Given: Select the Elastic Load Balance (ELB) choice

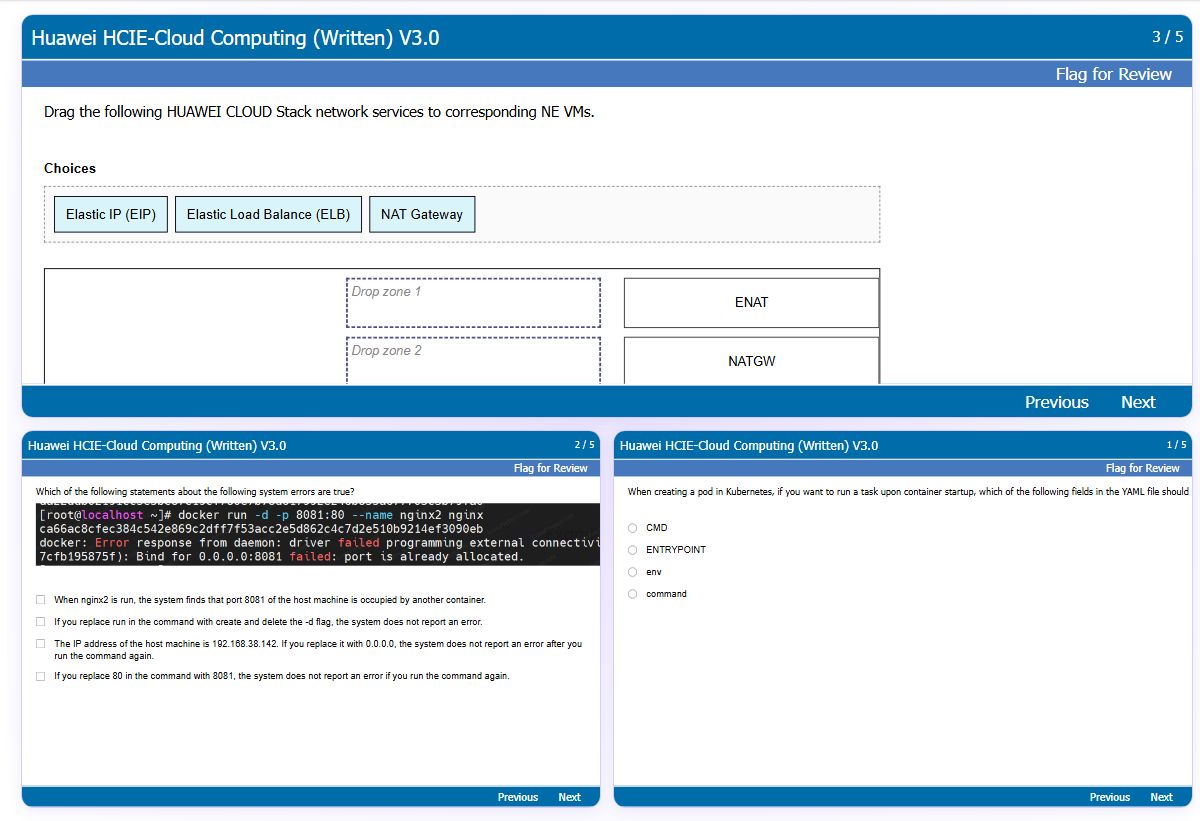Looking at the screenshot, I should click(x=268, y=214).
